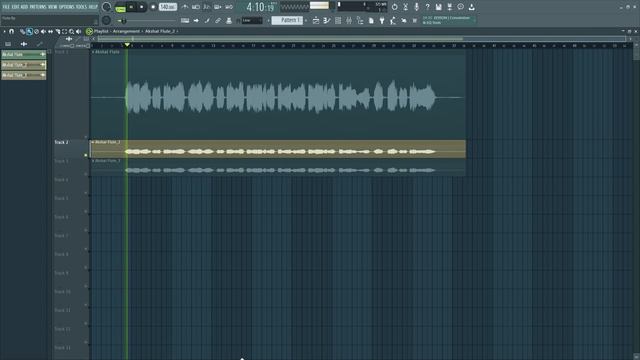Image resolution: width=640 pixels, height=360 pixels.
Task: Click Akshat Flute_2 in playlist breadcrumb
Action: click(x=160, y=31)
